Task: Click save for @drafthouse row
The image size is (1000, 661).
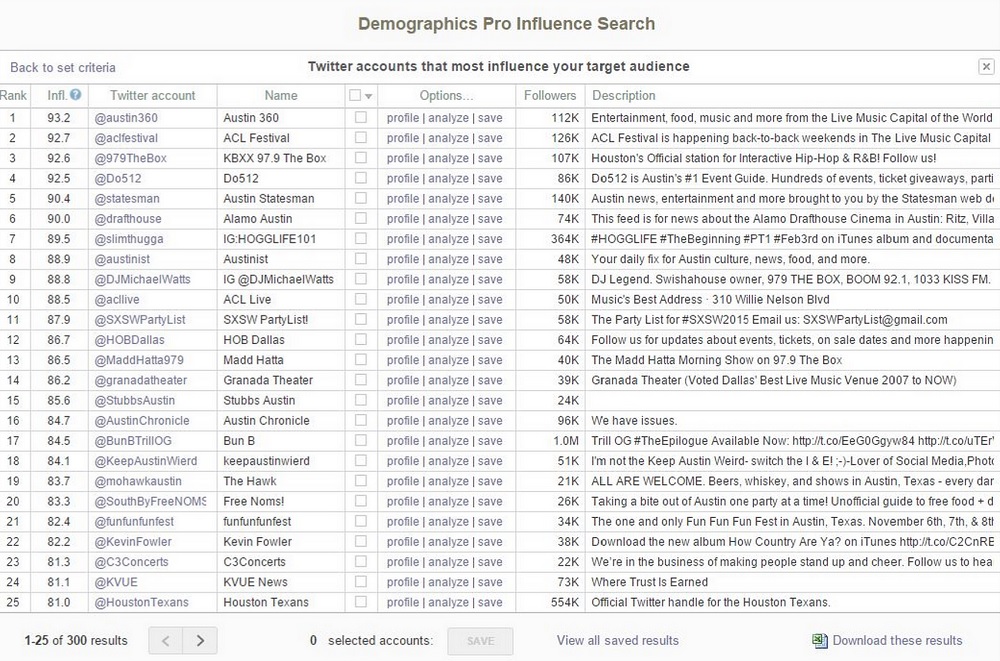Action: pyautogui.click(x=490, y=219)
